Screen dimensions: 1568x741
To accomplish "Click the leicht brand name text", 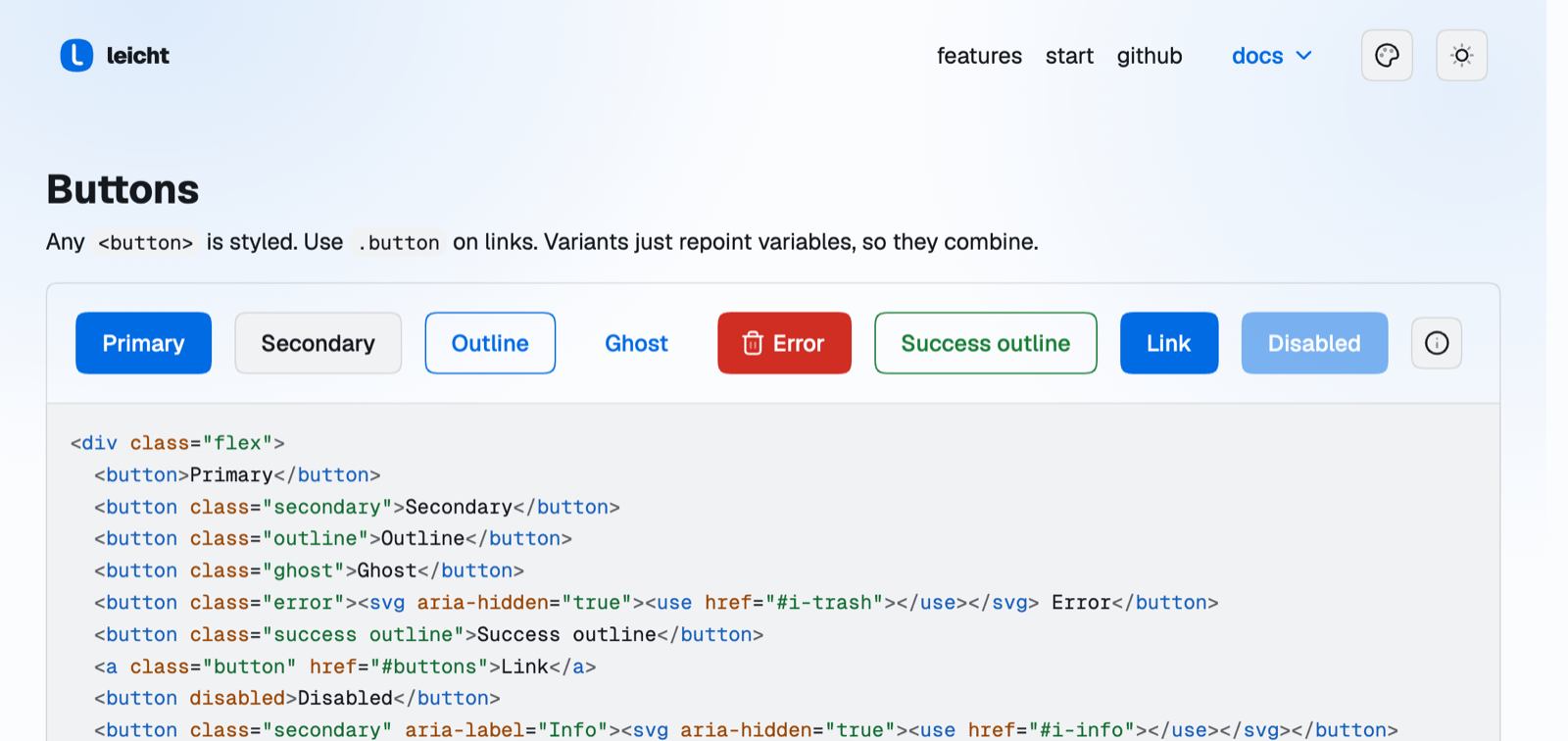I will (137, 56).
